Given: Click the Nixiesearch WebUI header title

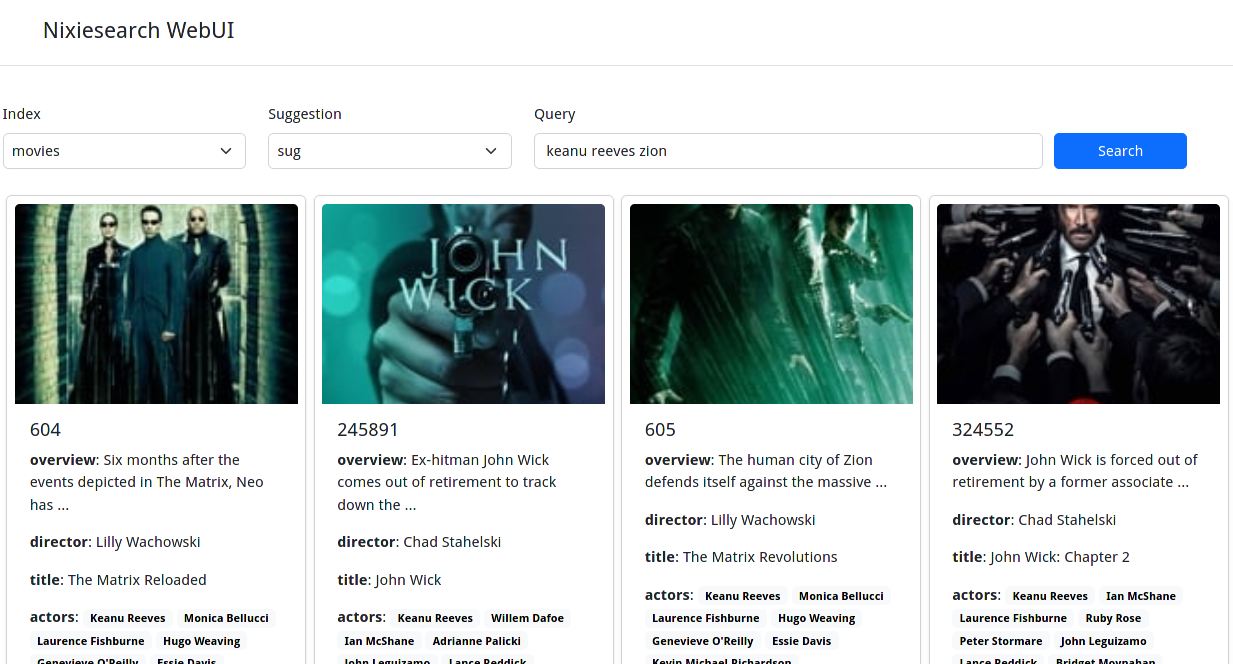Looking at the screenshot, I should 139,30.
